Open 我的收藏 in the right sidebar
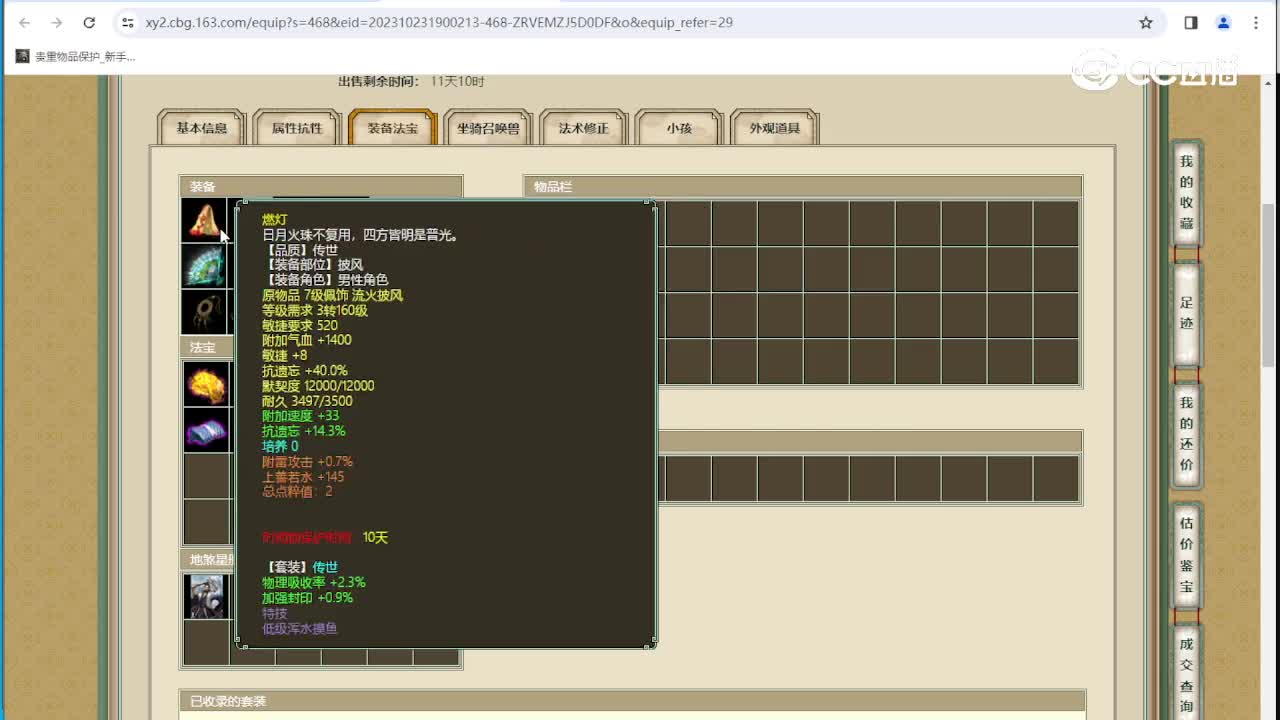 tap(1186, 192)
